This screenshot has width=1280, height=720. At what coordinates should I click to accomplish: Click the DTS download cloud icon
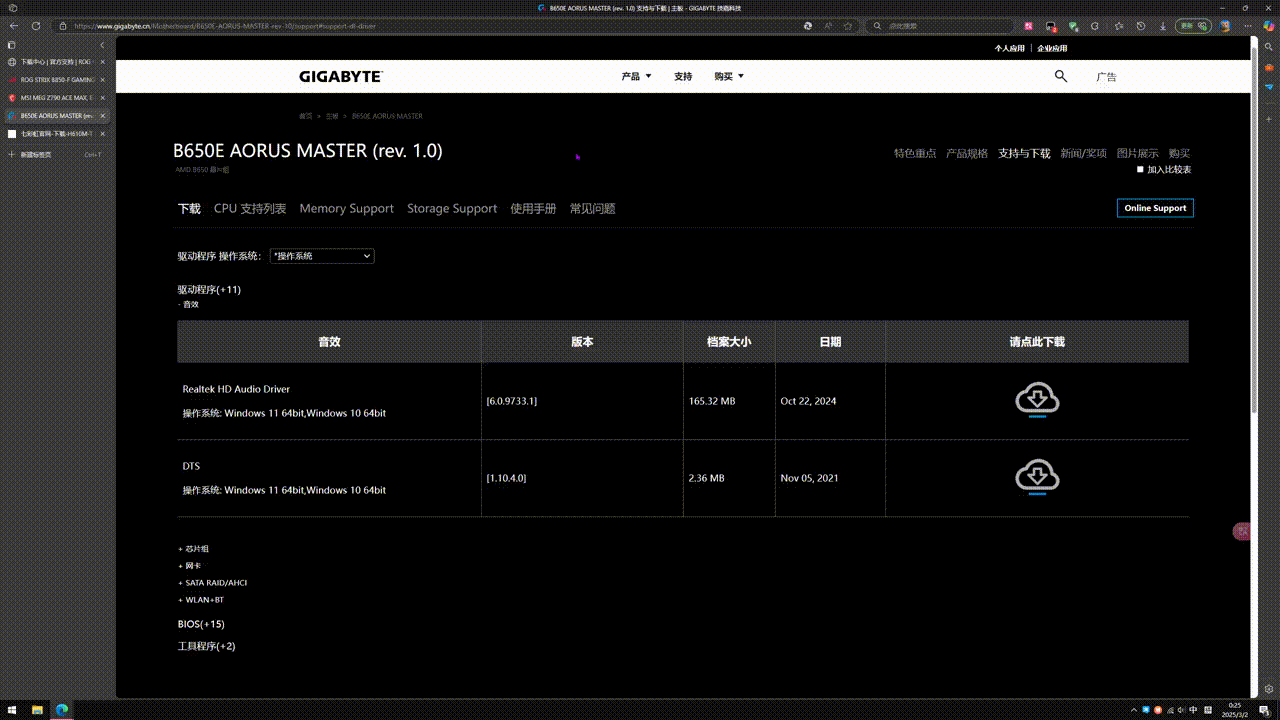pyautogui.click(x=1037, y=477)
